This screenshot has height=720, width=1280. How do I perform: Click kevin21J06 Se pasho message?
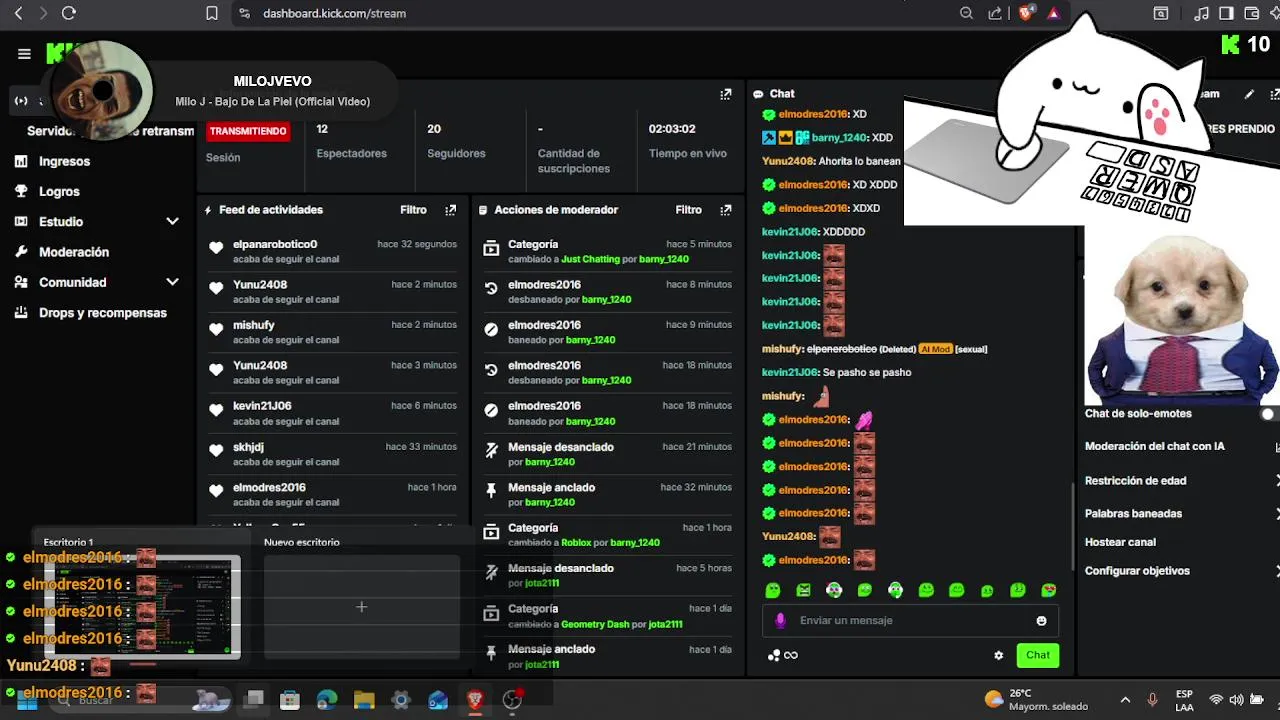(836, 373)
